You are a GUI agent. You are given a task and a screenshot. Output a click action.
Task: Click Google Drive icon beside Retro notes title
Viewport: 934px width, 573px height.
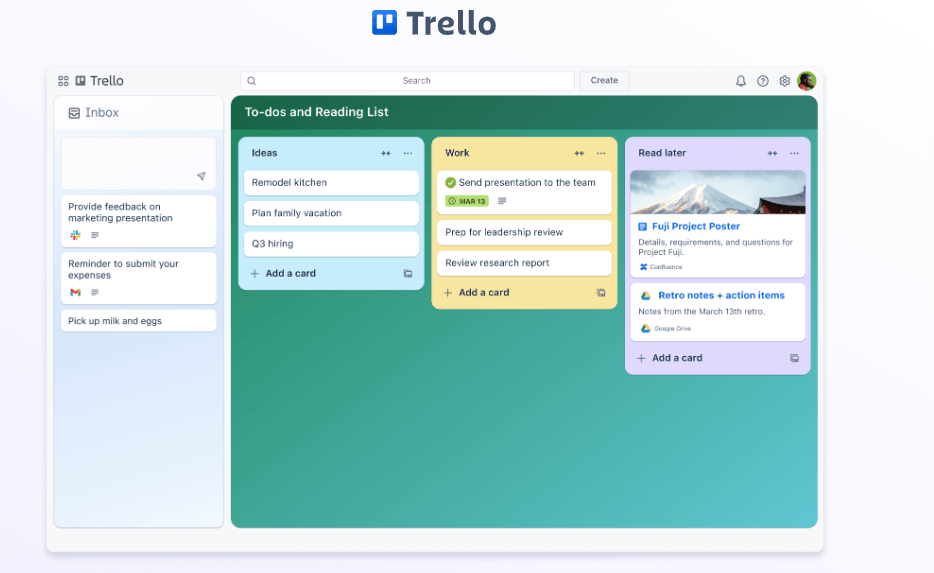645,295
